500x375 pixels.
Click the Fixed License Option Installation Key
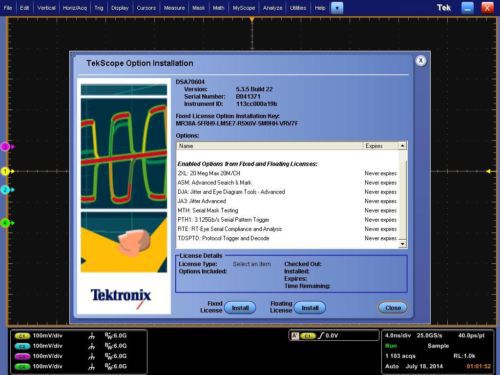237,124
